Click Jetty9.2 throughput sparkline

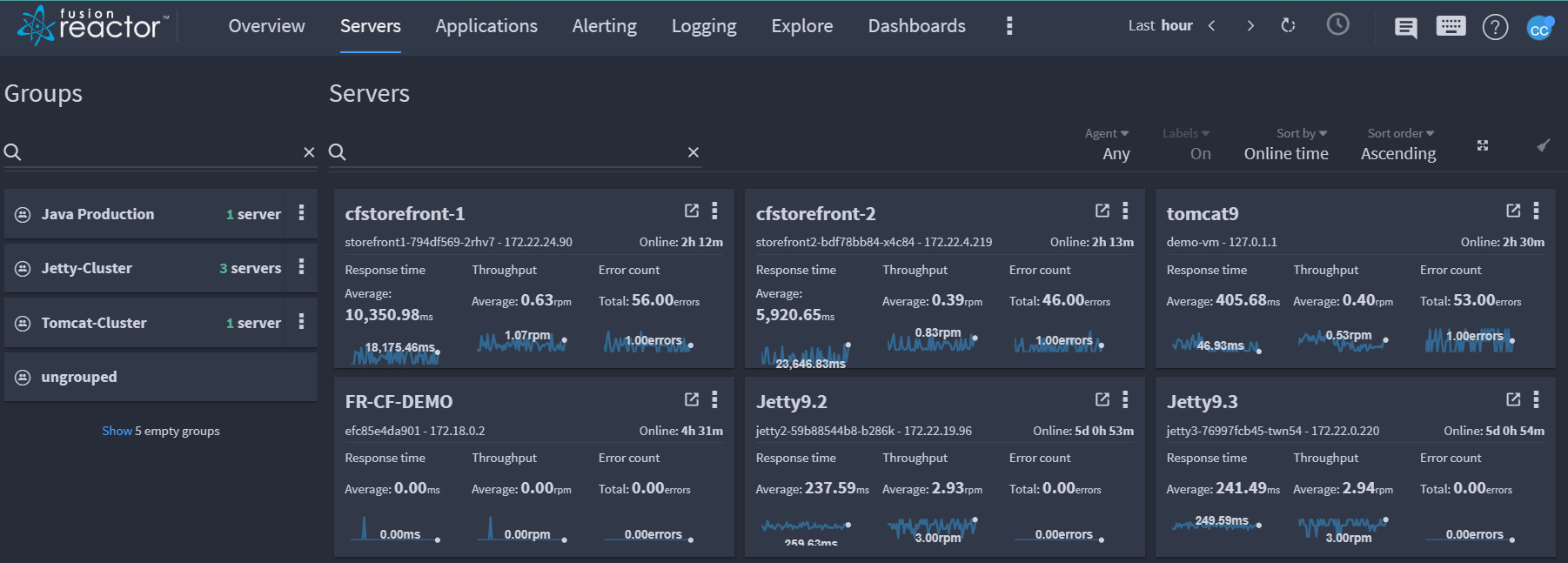point(933,527)
